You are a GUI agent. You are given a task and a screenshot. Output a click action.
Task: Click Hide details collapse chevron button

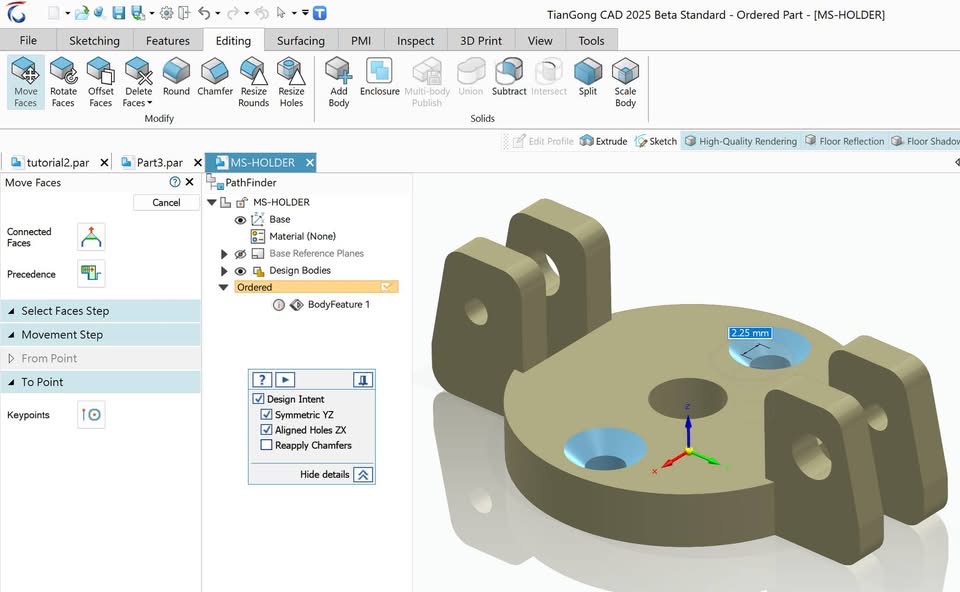pos(363,474)
